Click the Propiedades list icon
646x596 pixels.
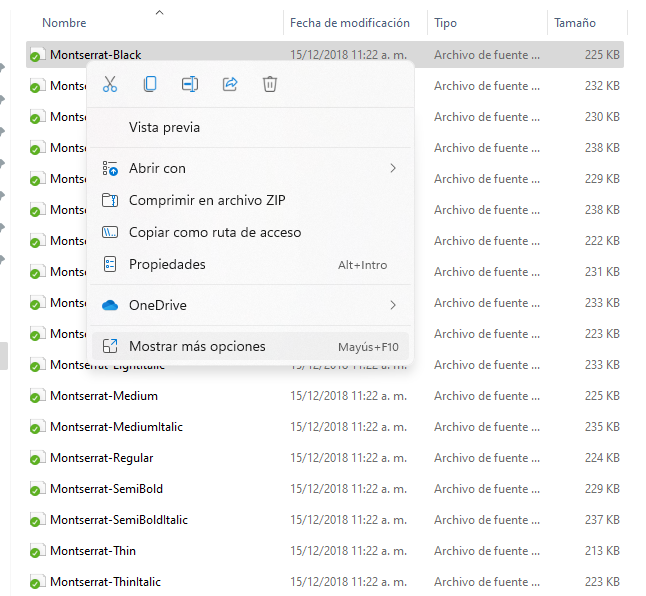click(x=110, y=264)
